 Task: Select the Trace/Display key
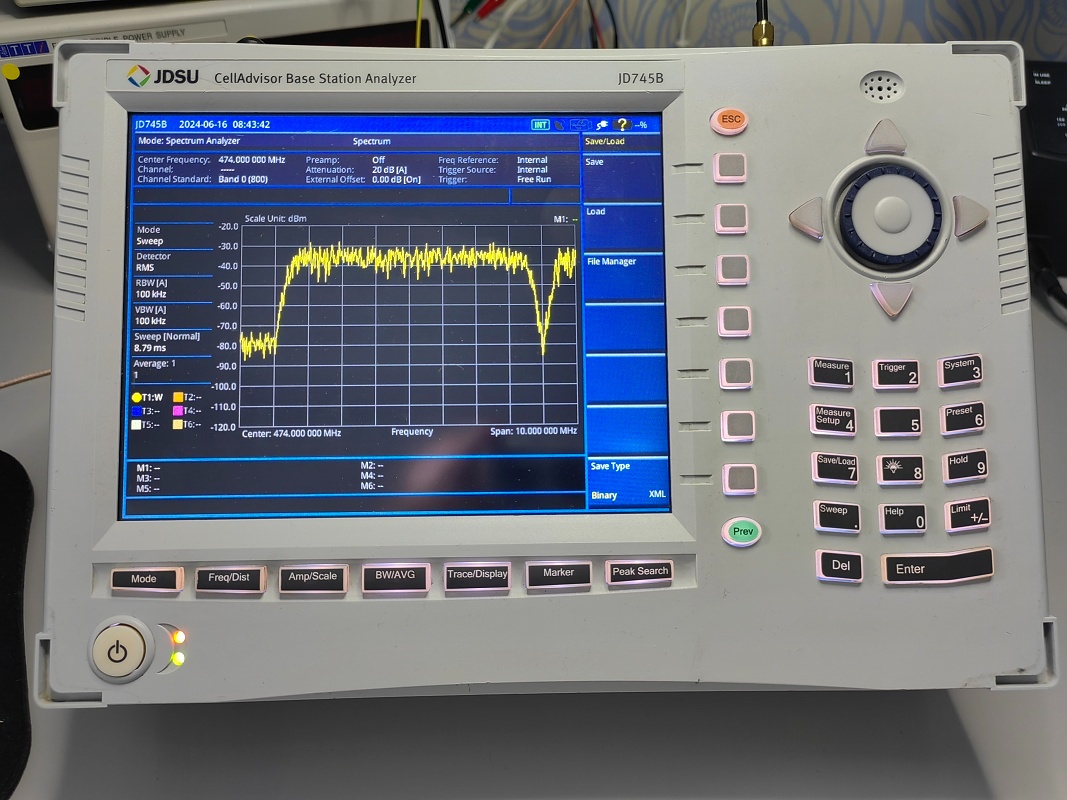tap(477, 574)
